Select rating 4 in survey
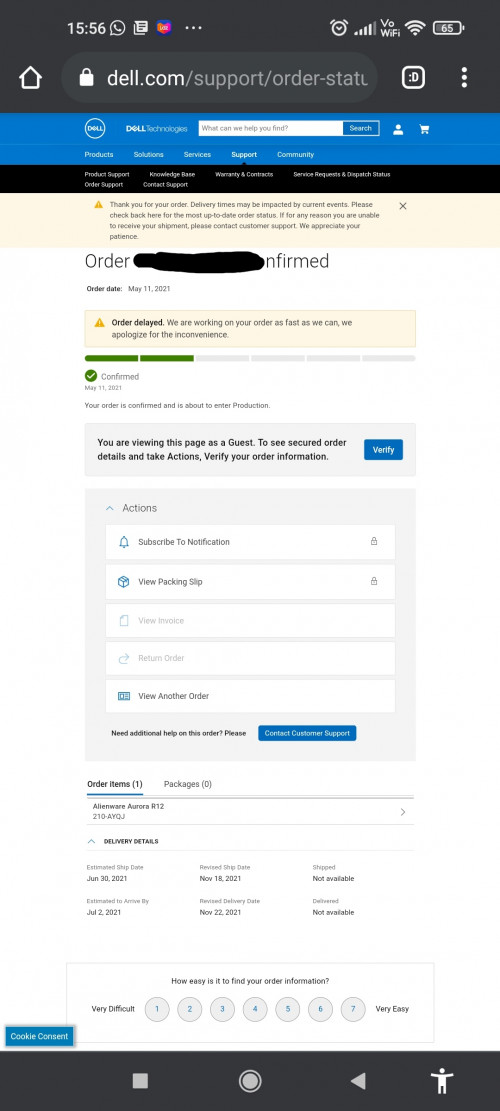 (255, 1009)
